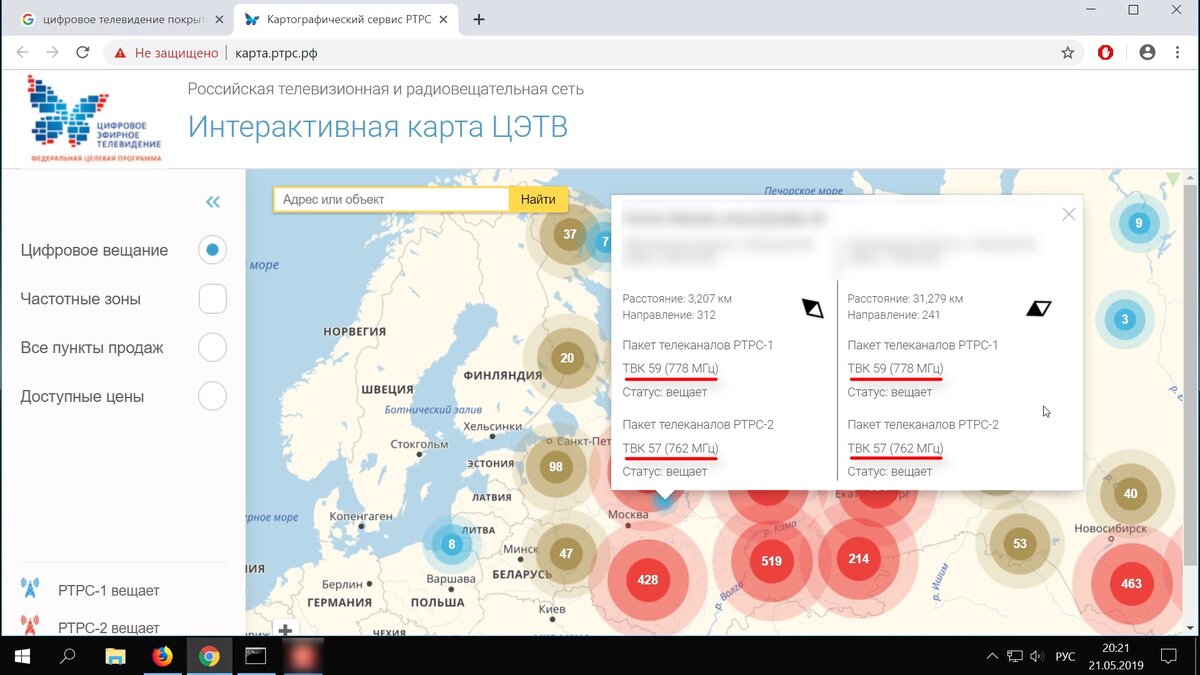Click the map zoom-in plus button
Image resolution: width=1200 pixels, height=675 pixels.
pos(285,630)
